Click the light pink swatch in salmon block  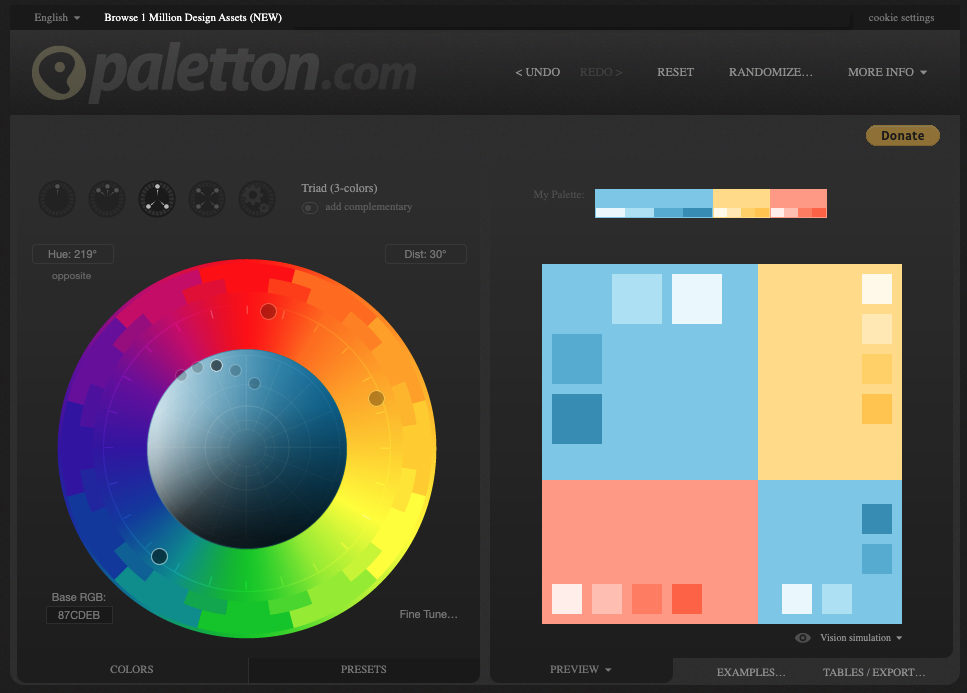coord(607,599)
